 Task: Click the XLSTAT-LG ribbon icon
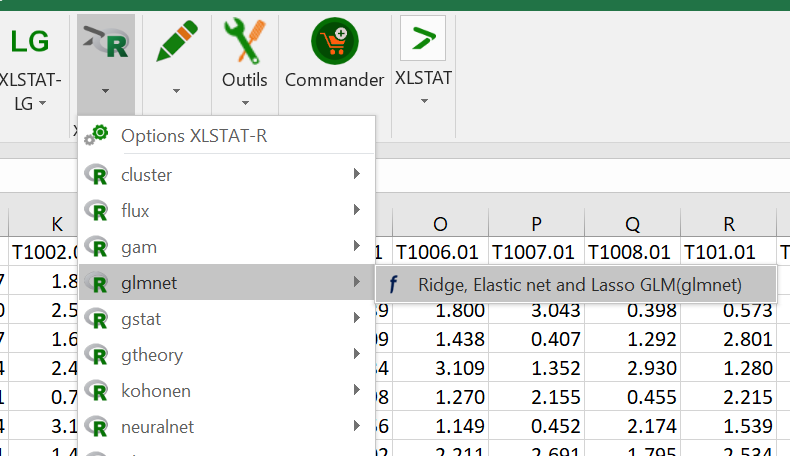[x=30, y=41]
